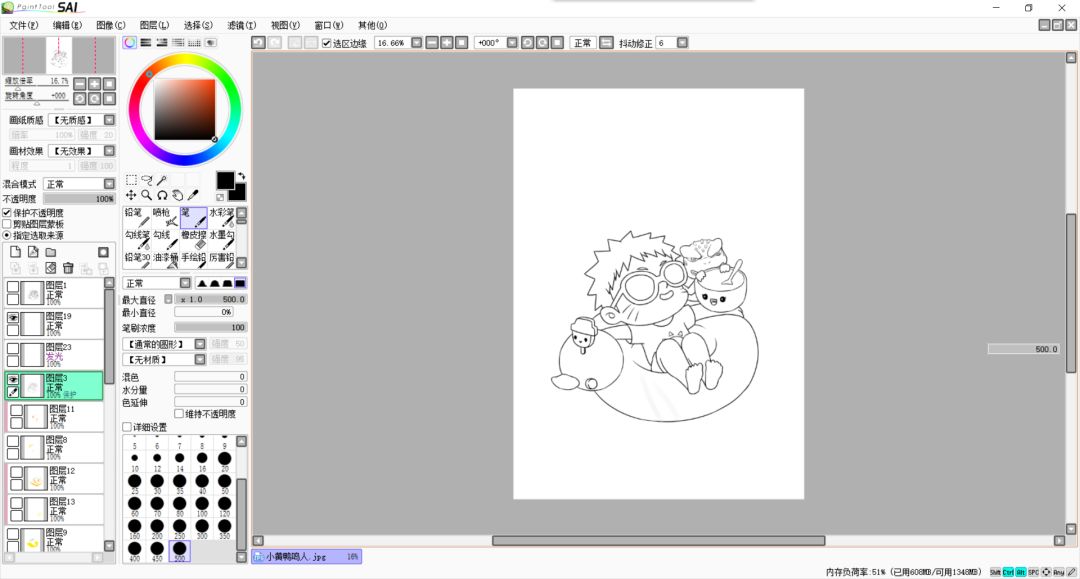The image size is (1080, 579).
Task: Switch to the 小黄鸭鸣人.jpg document tab
Action: (x=307, y=556)
